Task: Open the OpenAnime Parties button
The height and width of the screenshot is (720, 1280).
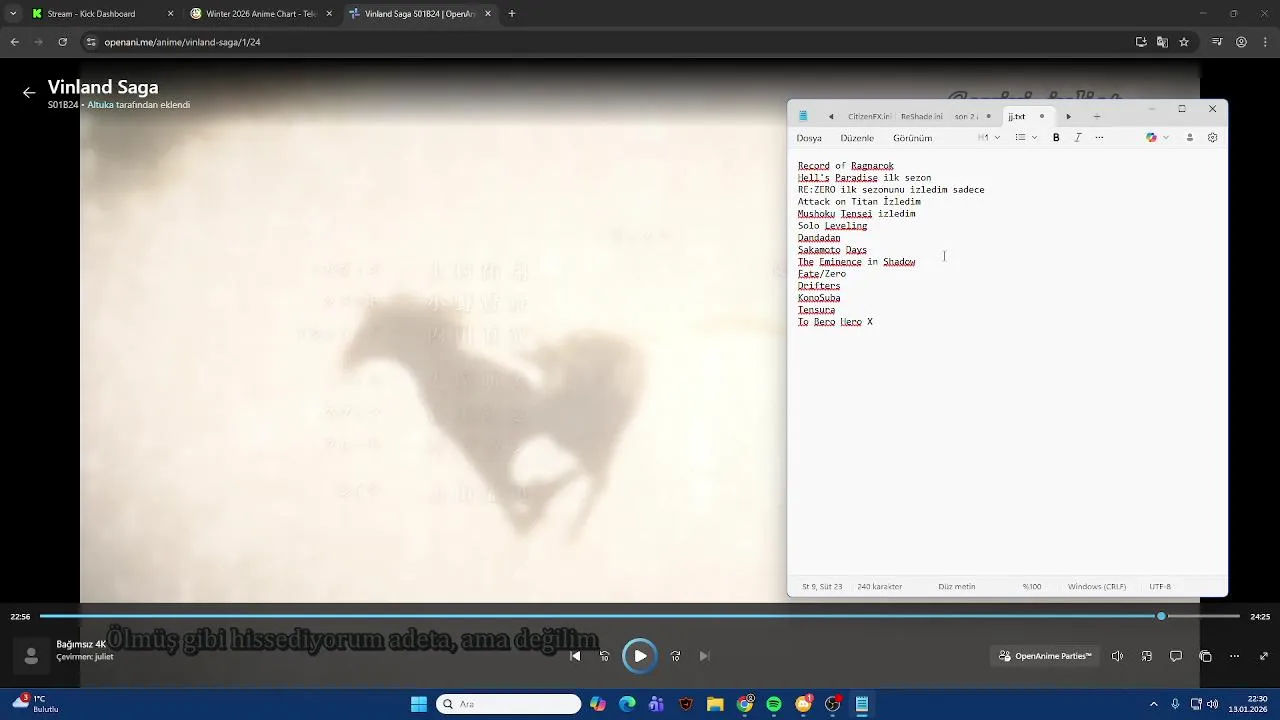Action: point(1045,656)
